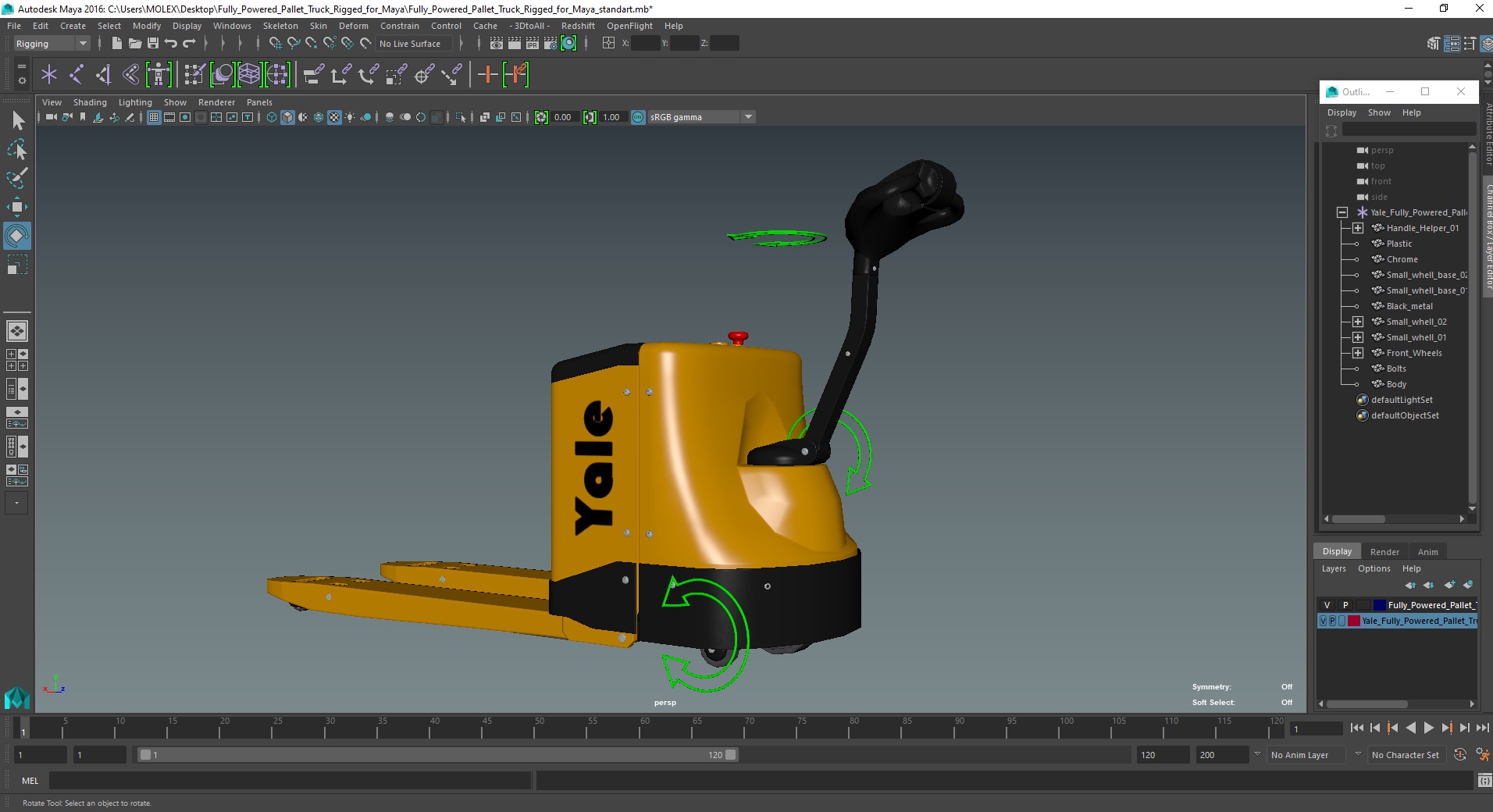This screenshot has height=812, width=1493.
Task: Step to next keyframe
Action: (x=1446, y=728)
